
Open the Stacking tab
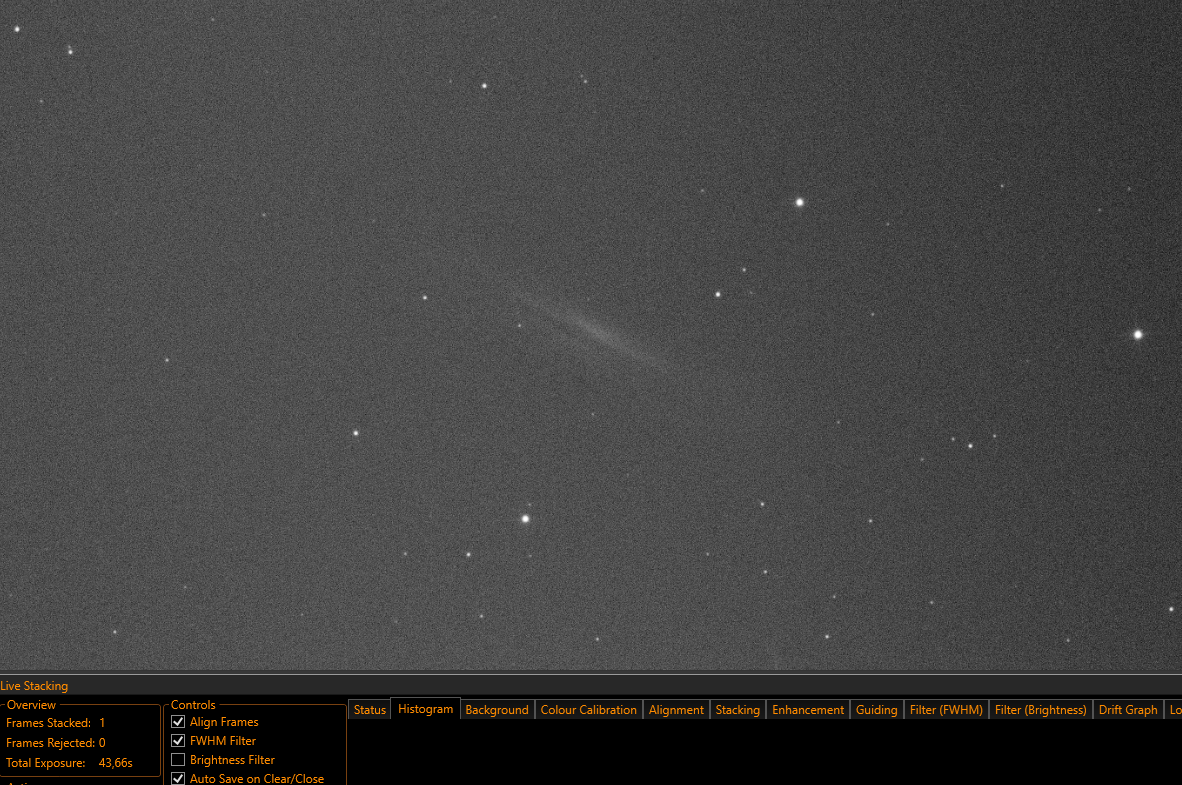pos(737,710)
